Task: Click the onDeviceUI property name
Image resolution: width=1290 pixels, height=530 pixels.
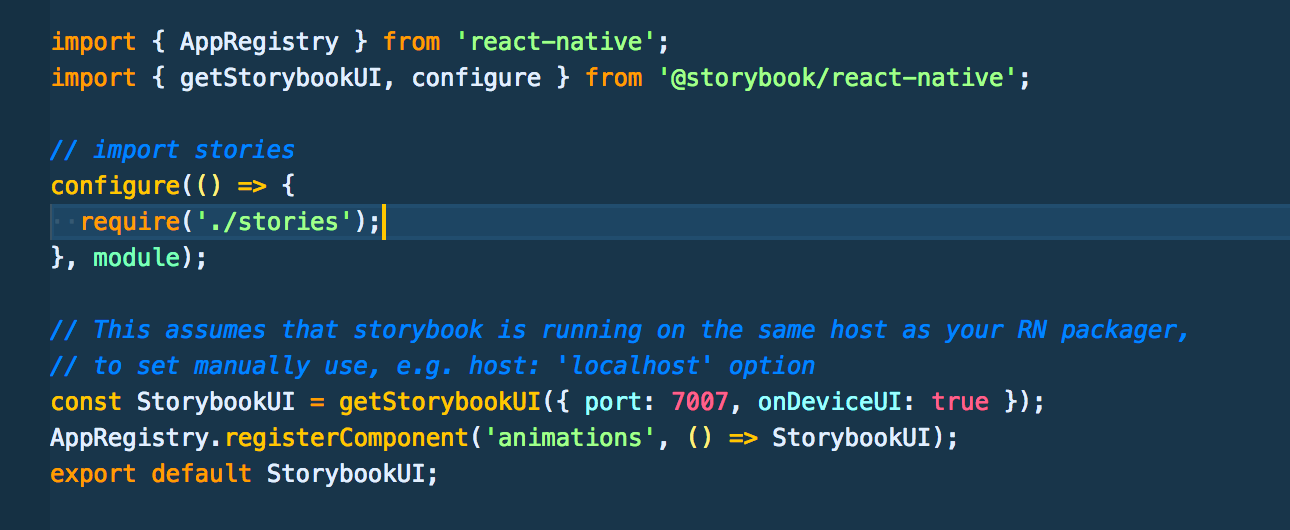Action: [829, 402]
